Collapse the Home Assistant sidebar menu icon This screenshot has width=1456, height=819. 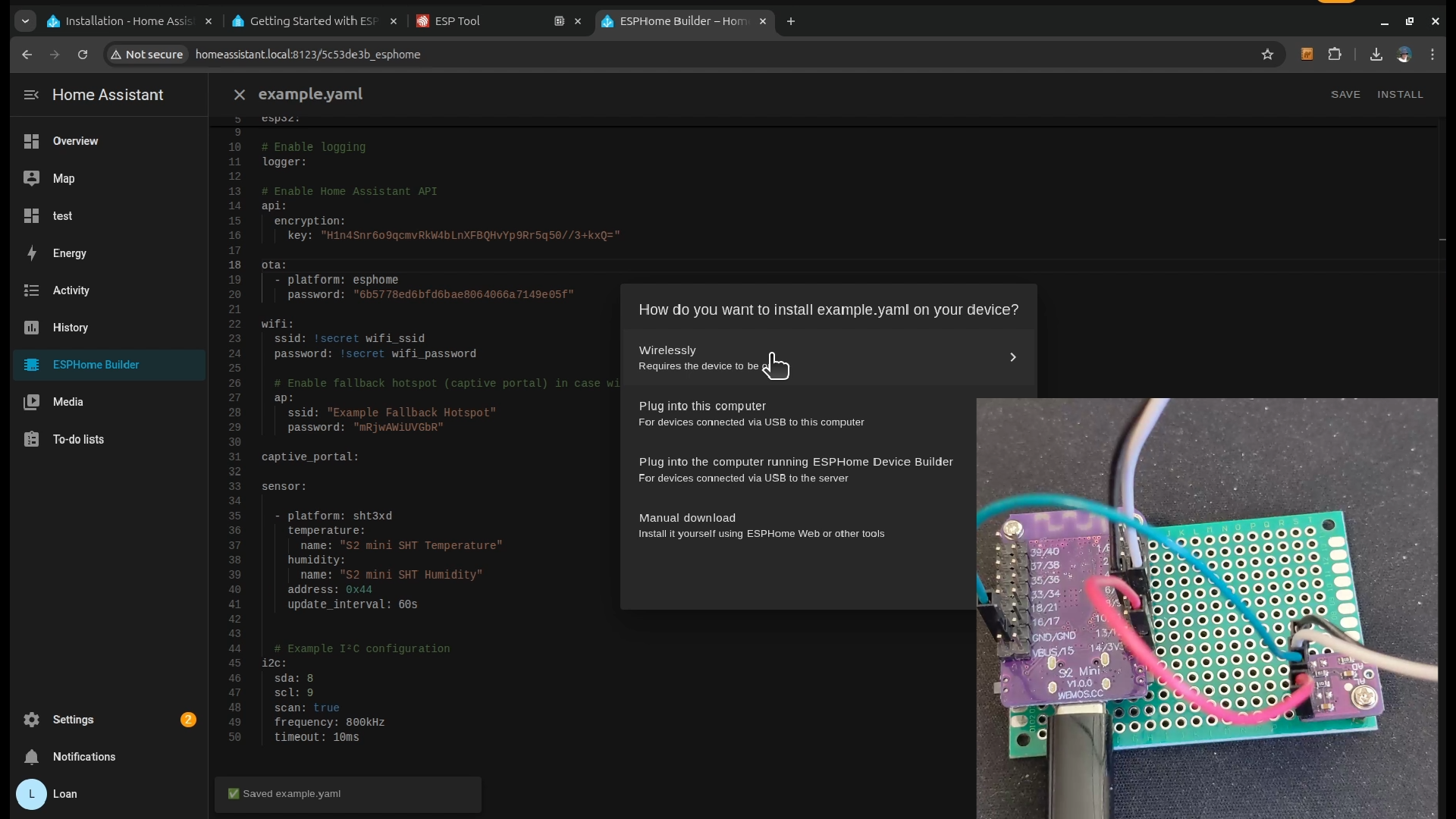[31, 95]
